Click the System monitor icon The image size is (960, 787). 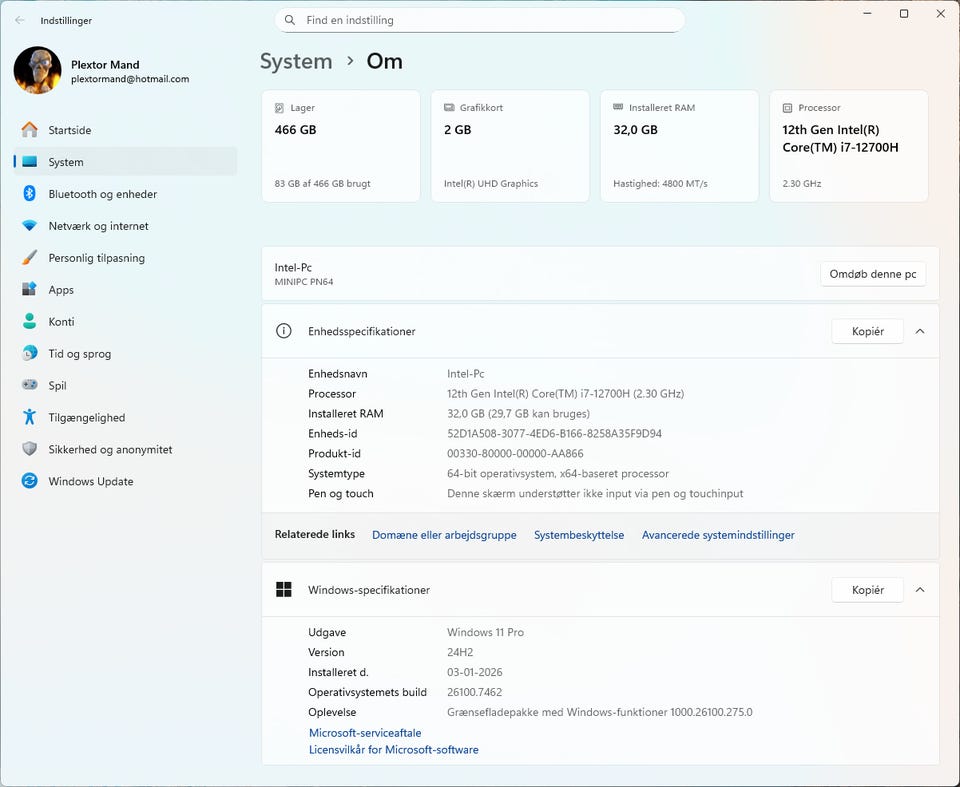click(x=29, y=162)
